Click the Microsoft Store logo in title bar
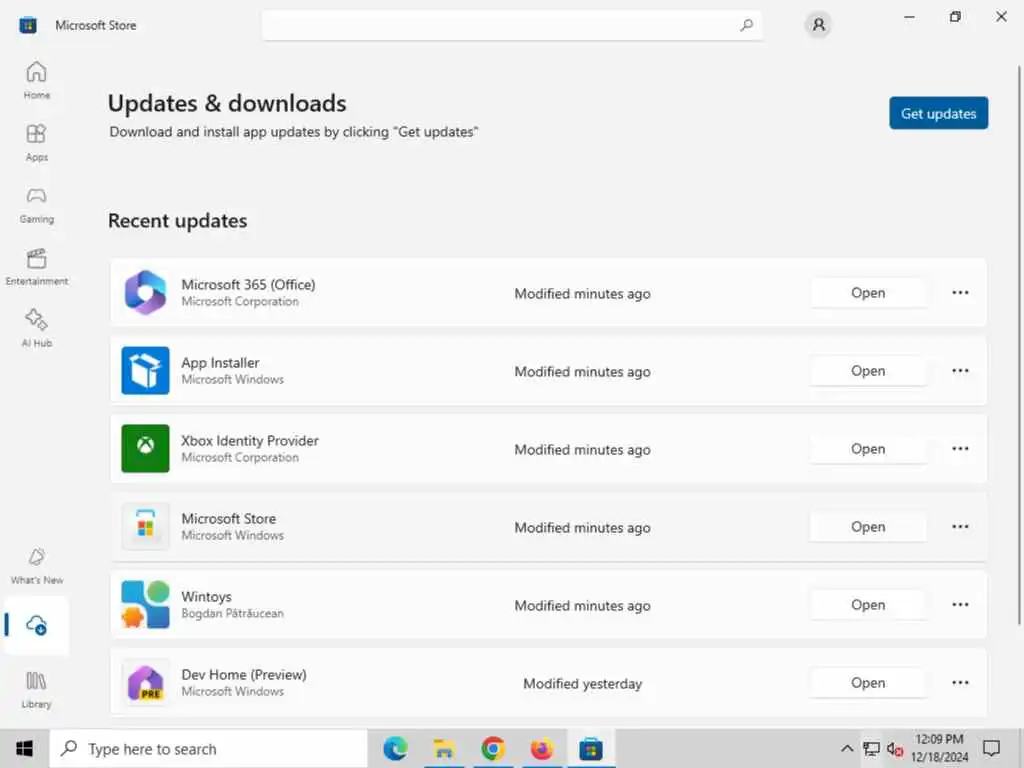This screenshot has height=768, width=1024. pyautogui.click(x=28, y=25)
